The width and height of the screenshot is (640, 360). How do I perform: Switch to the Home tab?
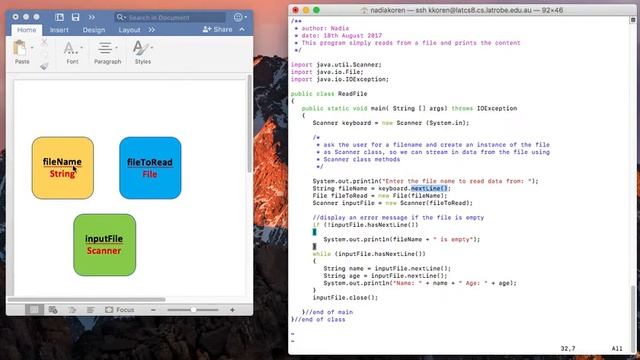coord(27,30)
